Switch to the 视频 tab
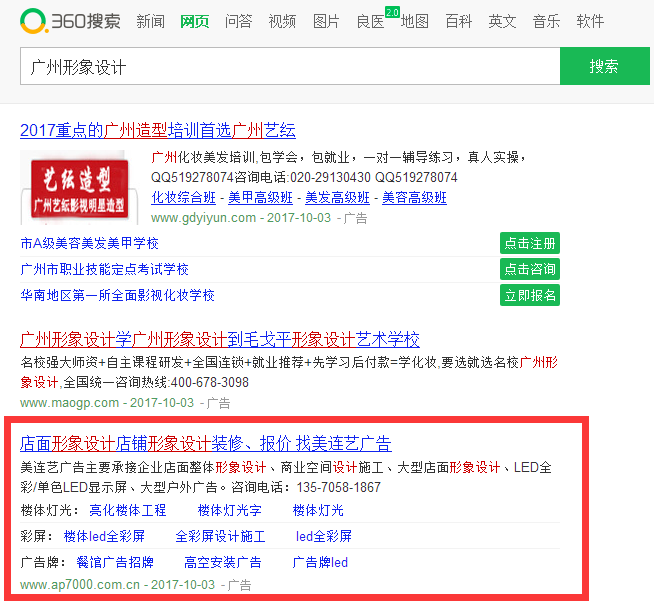This screenshot has width=654, height=604. pyautogui.click(x=282, y=21)
